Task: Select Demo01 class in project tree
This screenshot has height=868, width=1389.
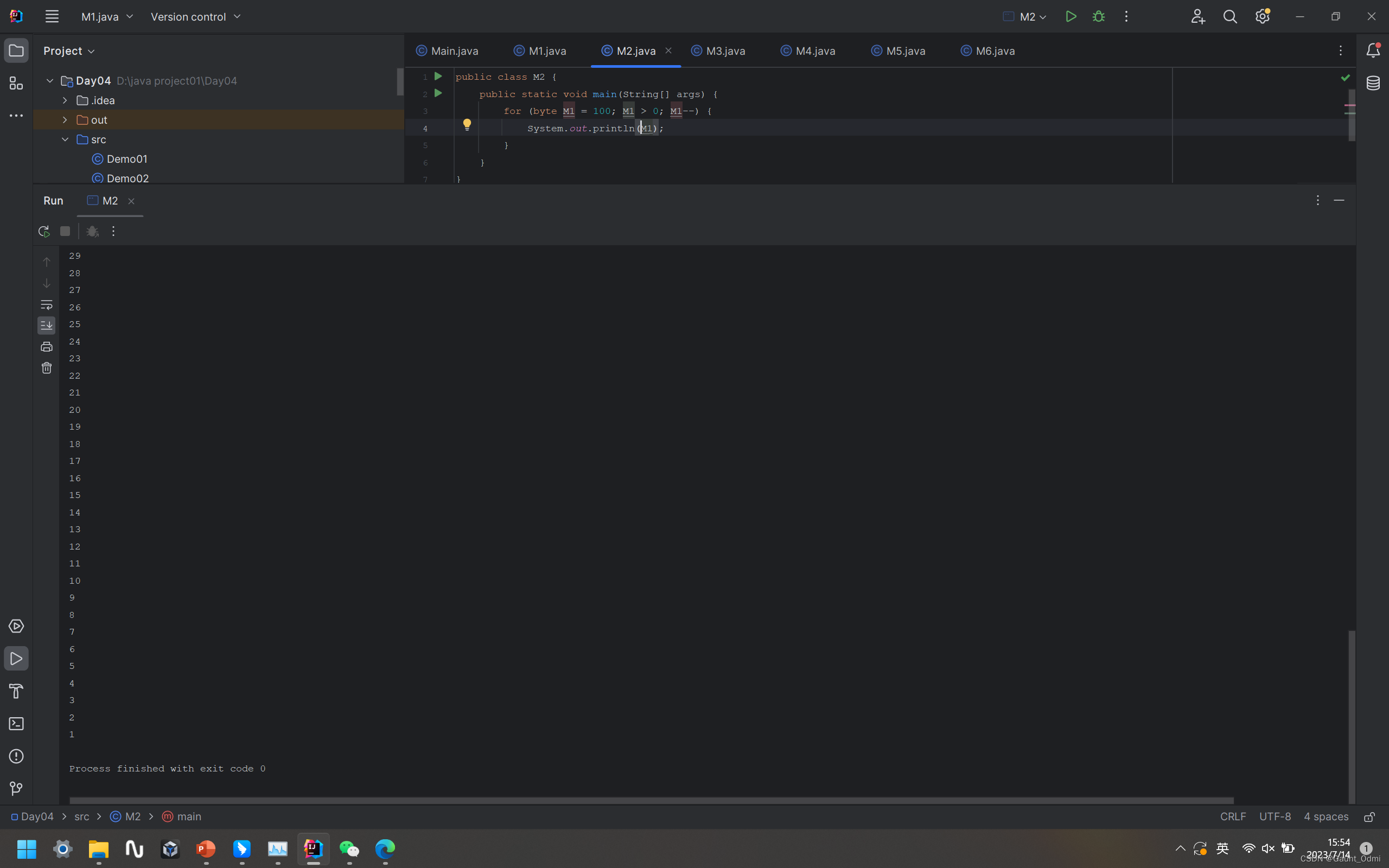Action: coord(119,159)
